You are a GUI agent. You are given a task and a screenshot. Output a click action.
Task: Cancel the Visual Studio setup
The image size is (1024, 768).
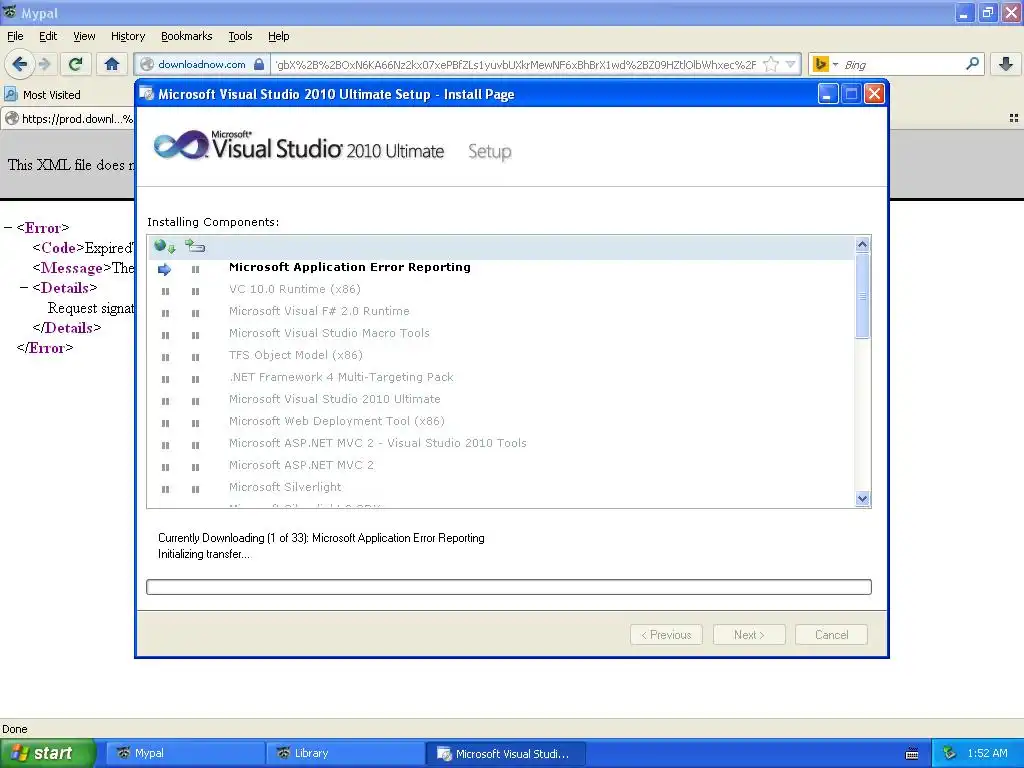click(831, 635)
